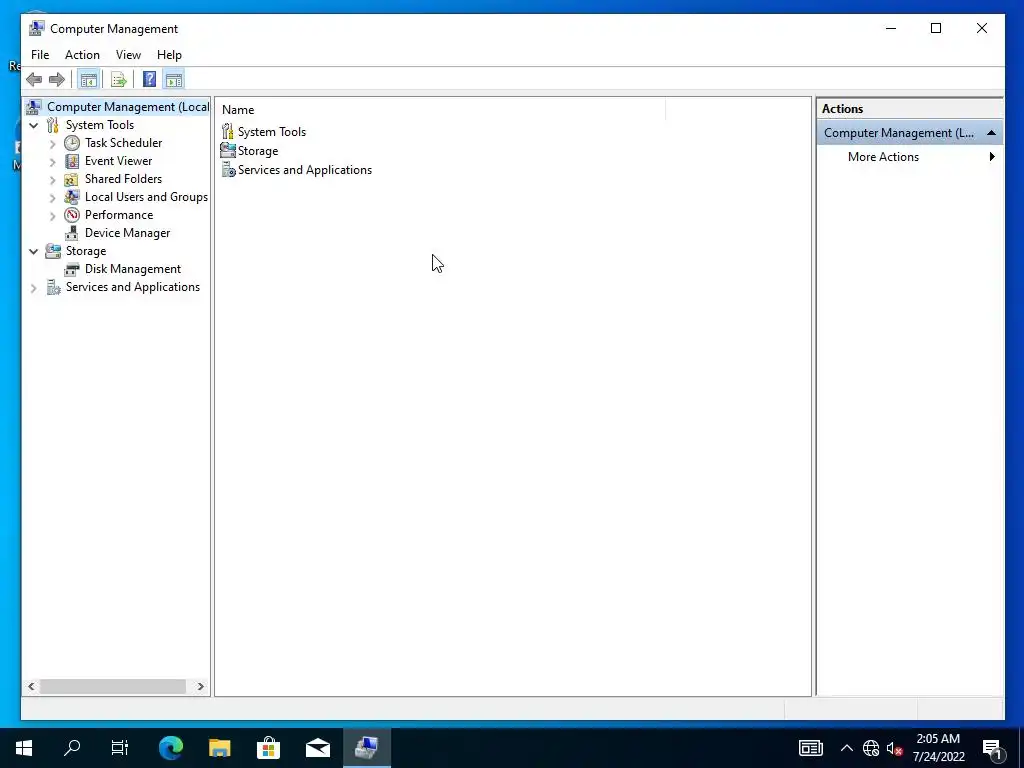Click the System Tools icon in tree

tap(53, 125)
